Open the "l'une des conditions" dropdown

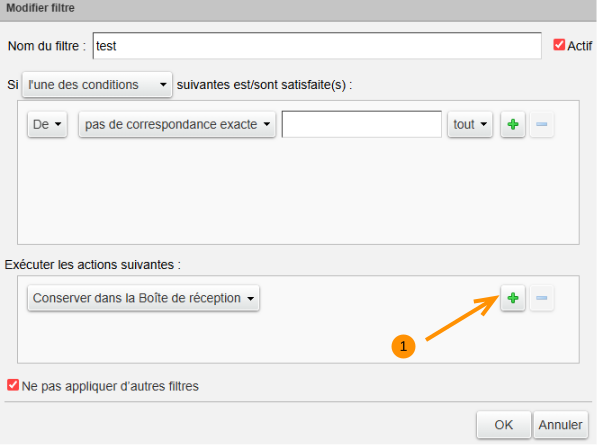coord(97,85)
